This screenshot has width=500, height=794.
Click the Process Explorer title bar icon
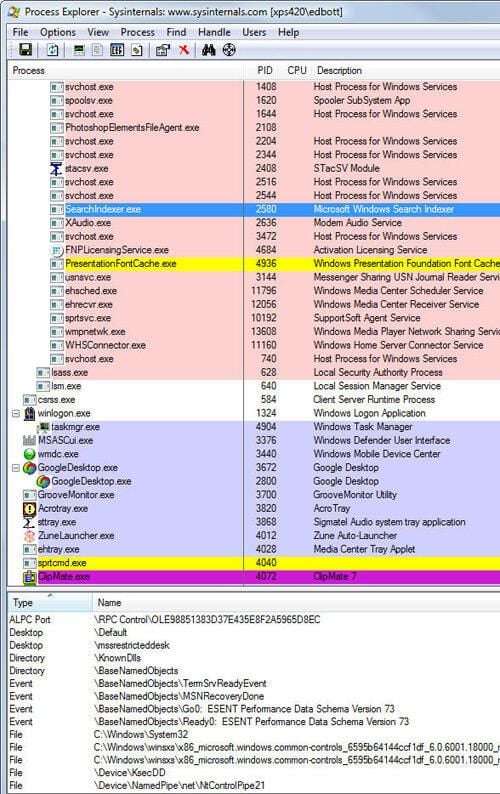(13, 11)
